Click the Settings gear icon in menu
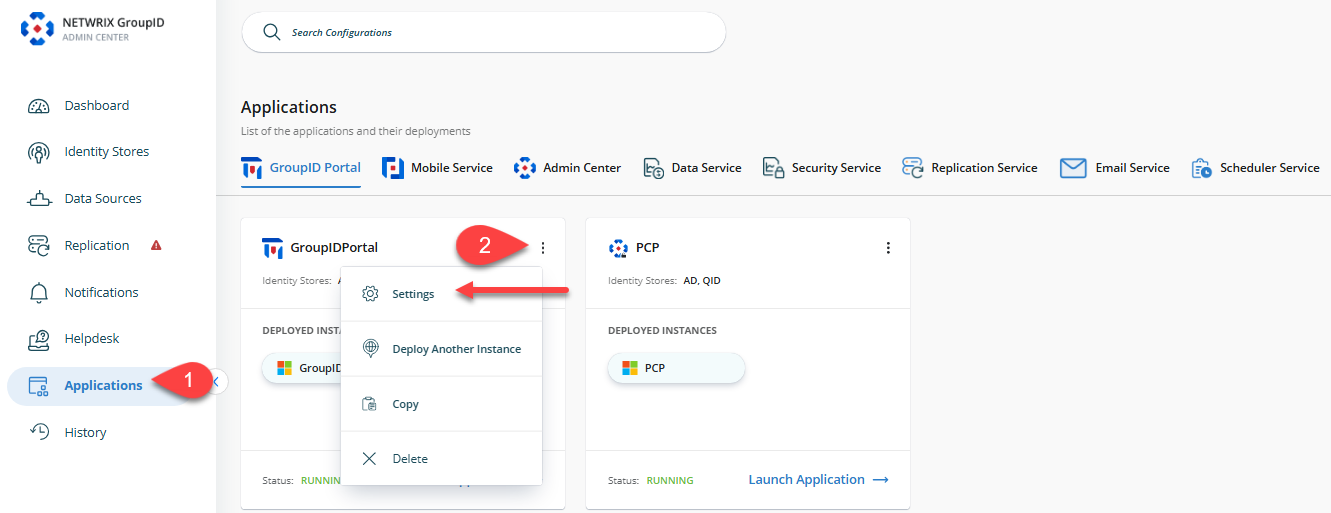Viewport: 1331px width, 513px height. [370, 294]
